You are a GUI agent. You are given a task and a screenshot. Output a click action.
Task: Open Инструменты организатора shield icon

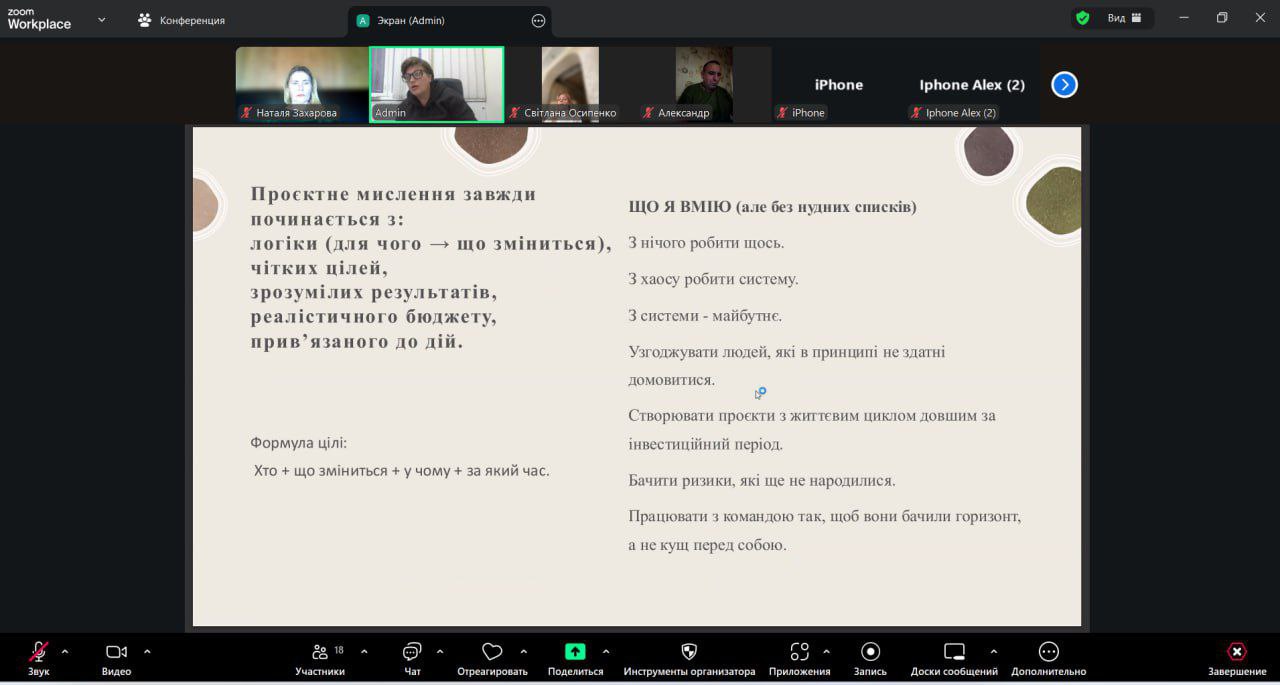689,653
